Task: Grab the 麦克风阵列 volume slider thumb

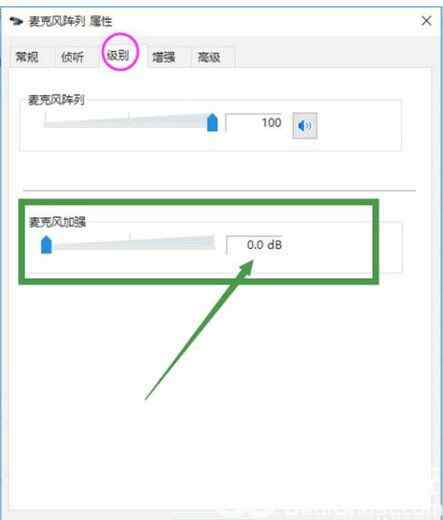Action: tap(212, 122)
